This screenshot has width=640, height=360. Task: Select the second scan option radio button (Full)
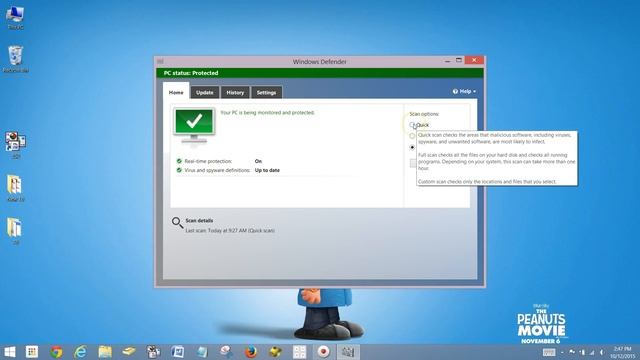[x=412, y=136]
